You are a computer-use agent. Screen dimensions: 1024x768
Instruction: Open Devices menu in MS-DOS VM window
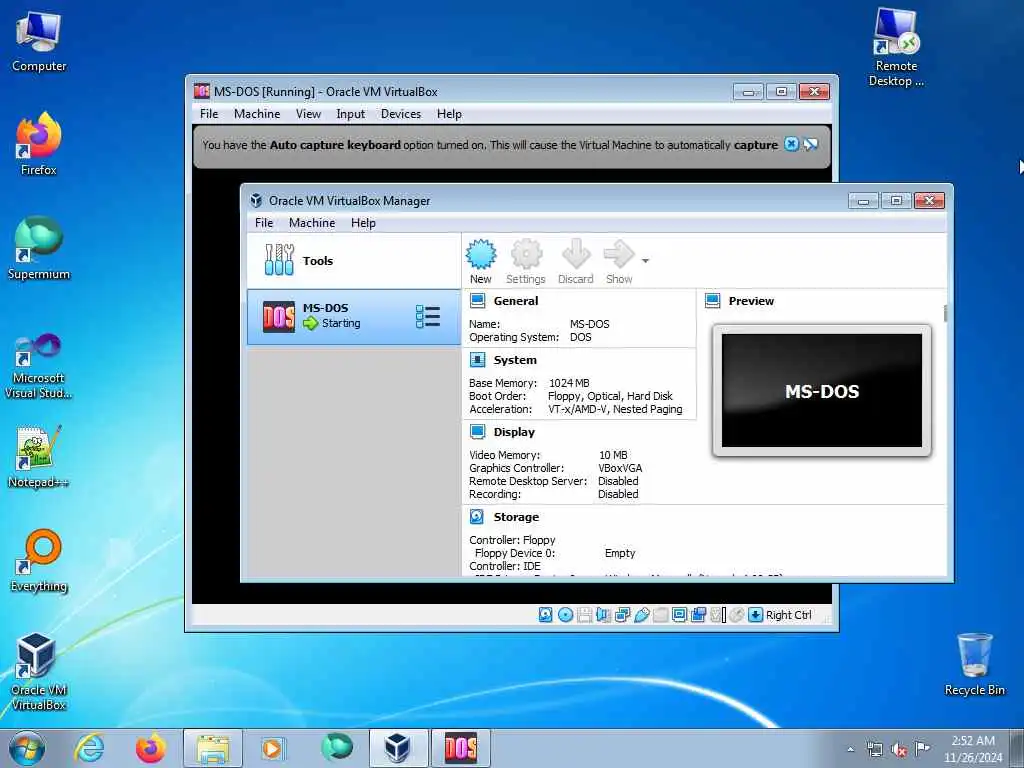(401, 114)
